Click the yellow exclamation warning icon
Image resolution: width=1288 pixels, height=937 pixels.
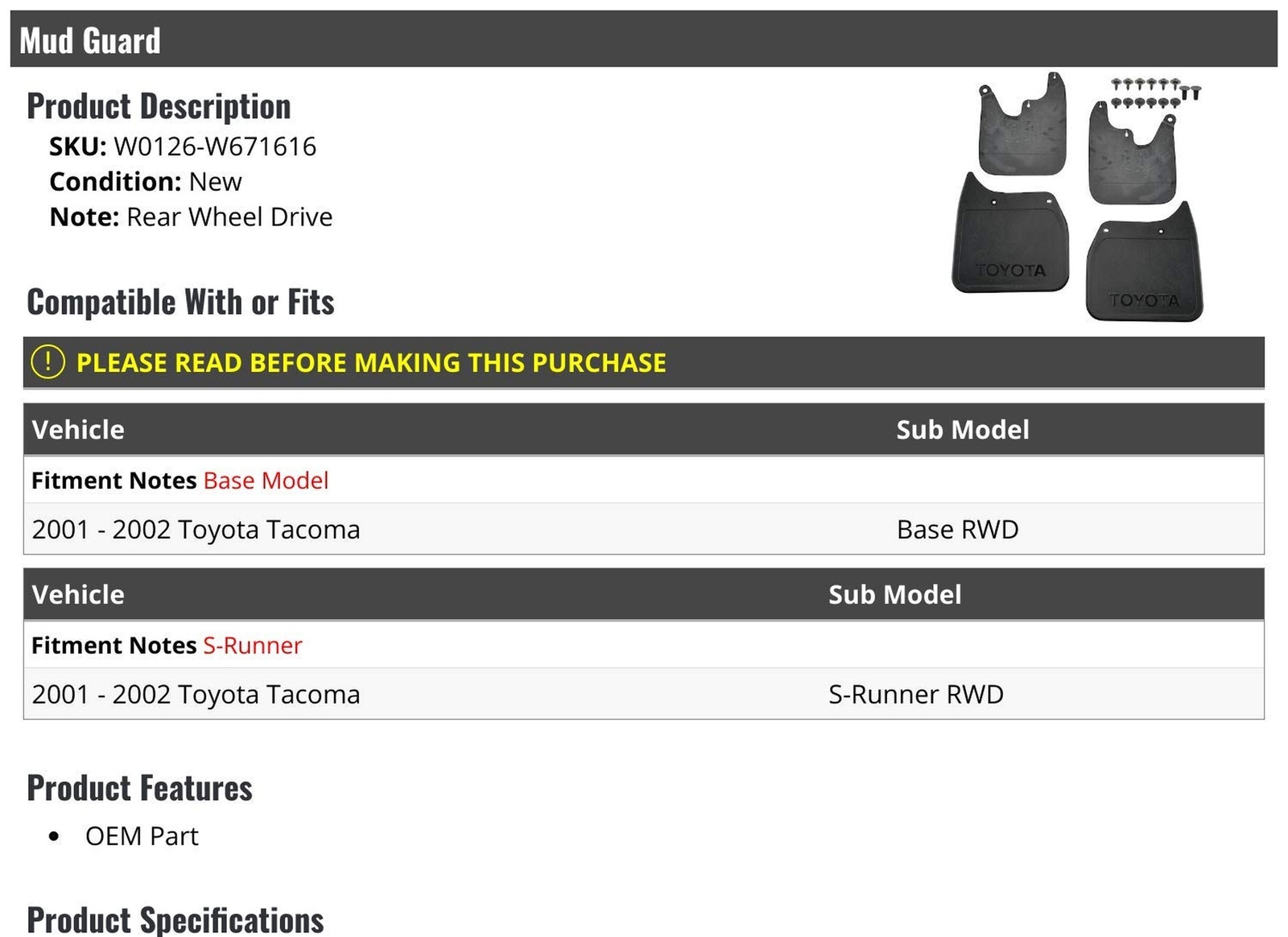tap(47, 362)
